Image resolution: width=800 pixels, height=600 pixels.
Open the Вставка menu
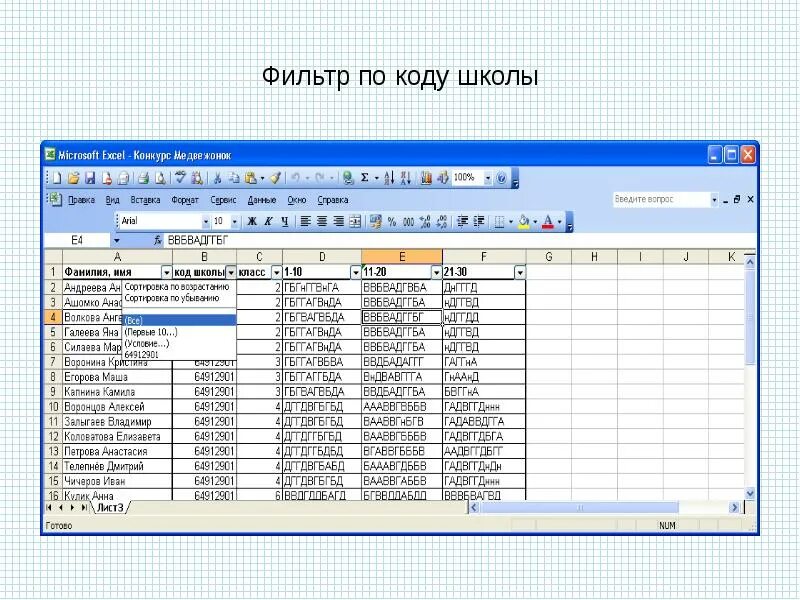point(145,200)
